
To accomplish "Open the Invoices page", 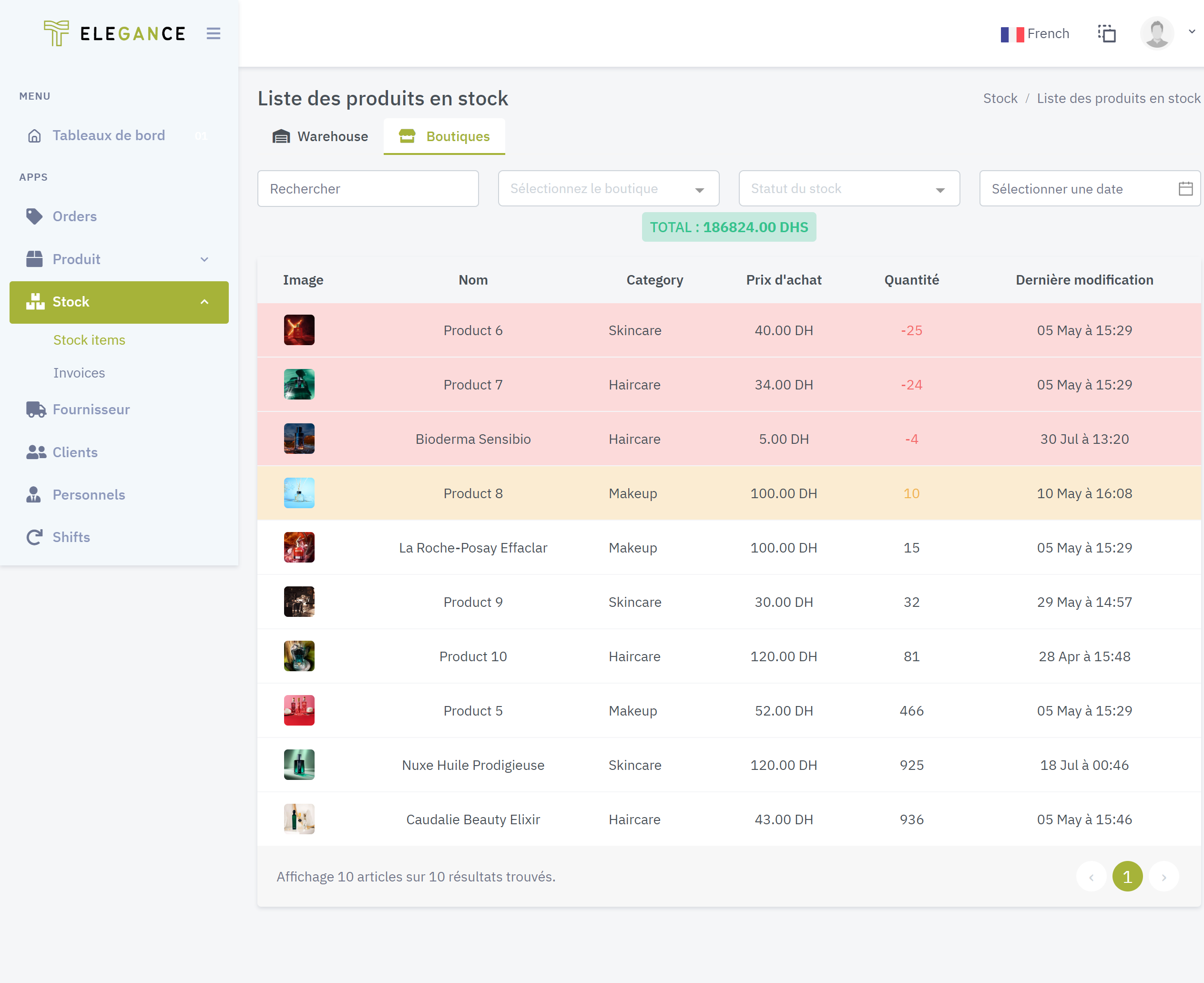I will coord(79,373).
